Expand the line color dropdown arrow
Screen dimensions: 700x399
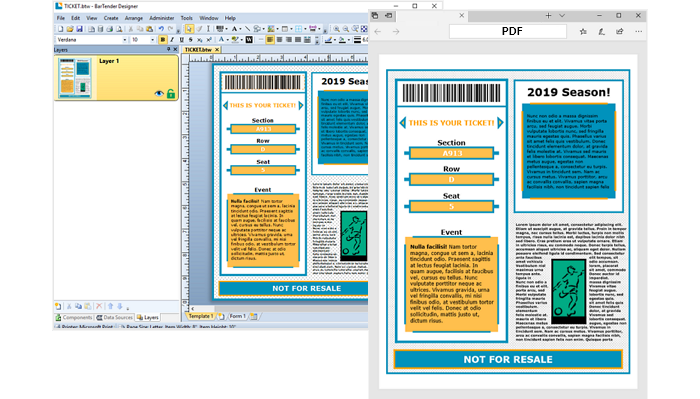335,40
